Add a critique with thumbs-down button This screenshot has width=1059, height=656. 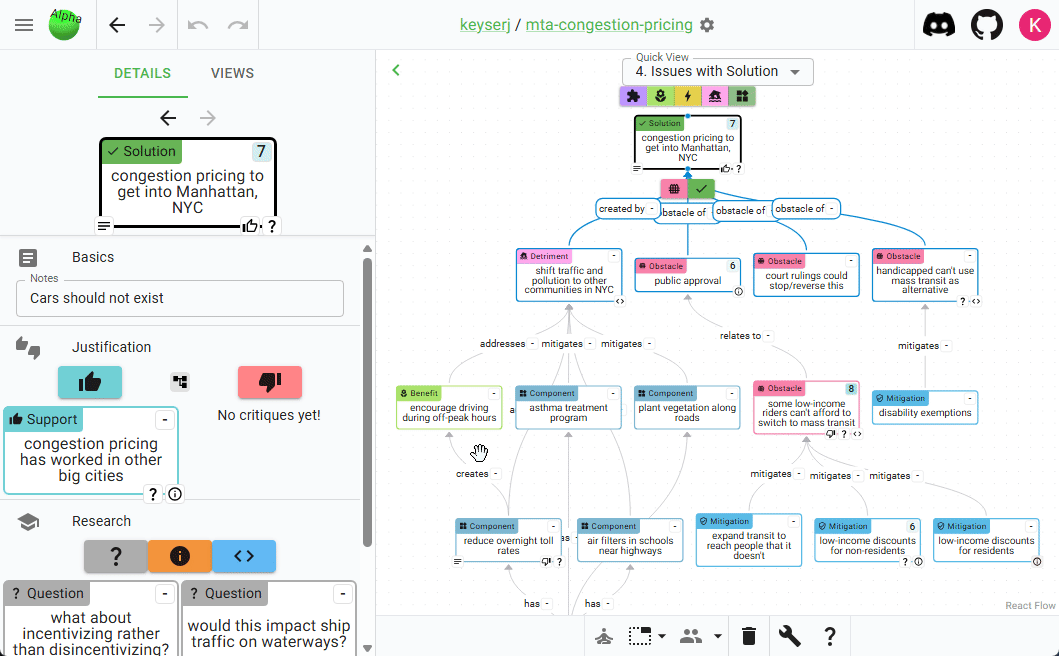[269, 382]
